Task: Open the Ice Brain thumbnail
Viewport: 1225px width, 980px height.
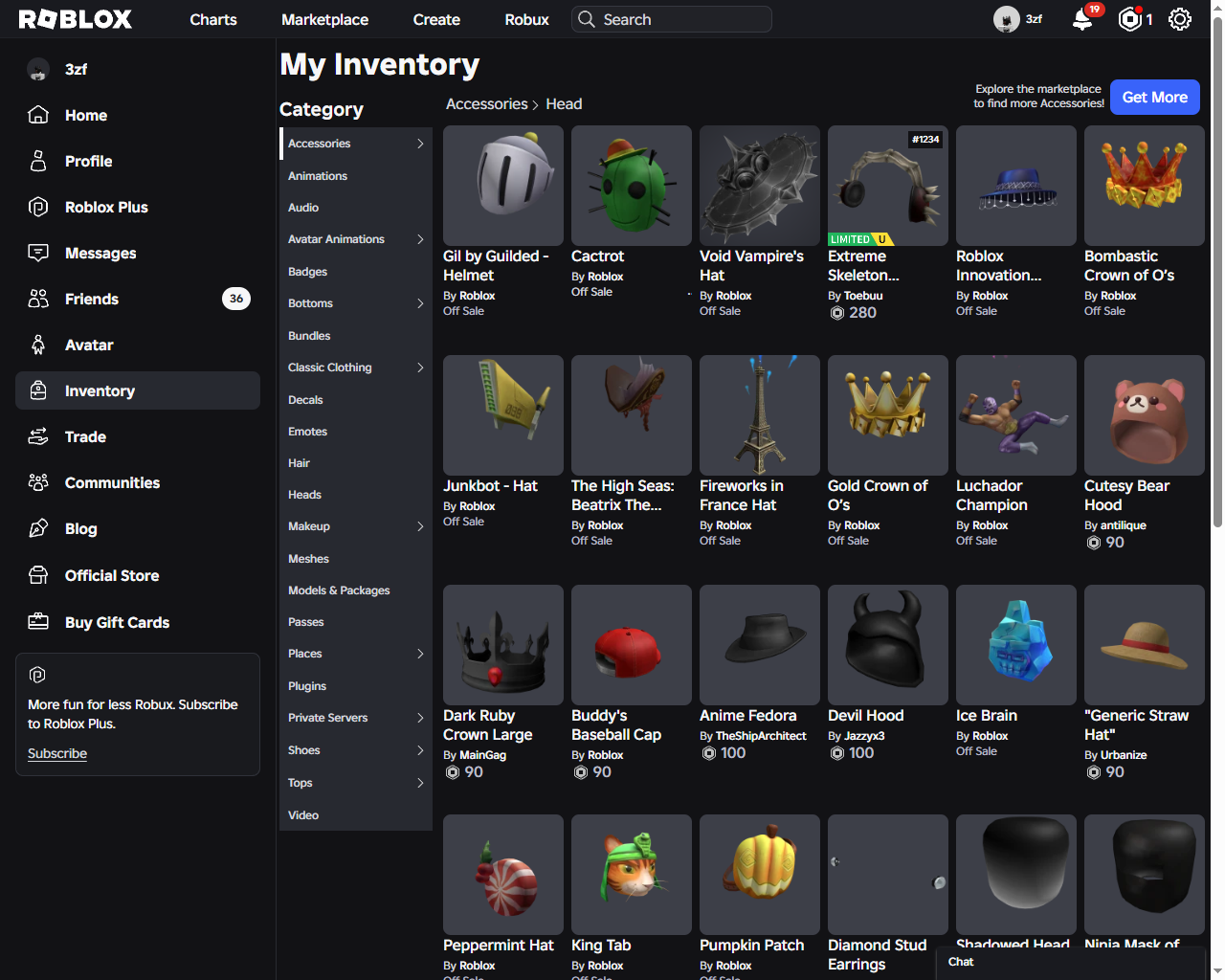Action: (1016, 645)
